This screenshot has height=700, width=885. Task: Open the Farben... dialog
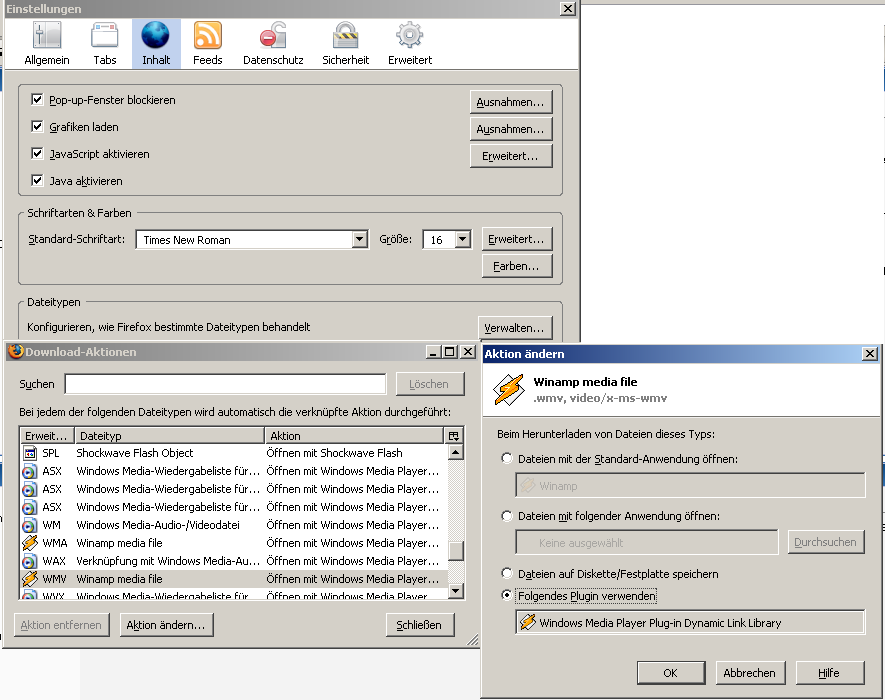pos(517,266)
